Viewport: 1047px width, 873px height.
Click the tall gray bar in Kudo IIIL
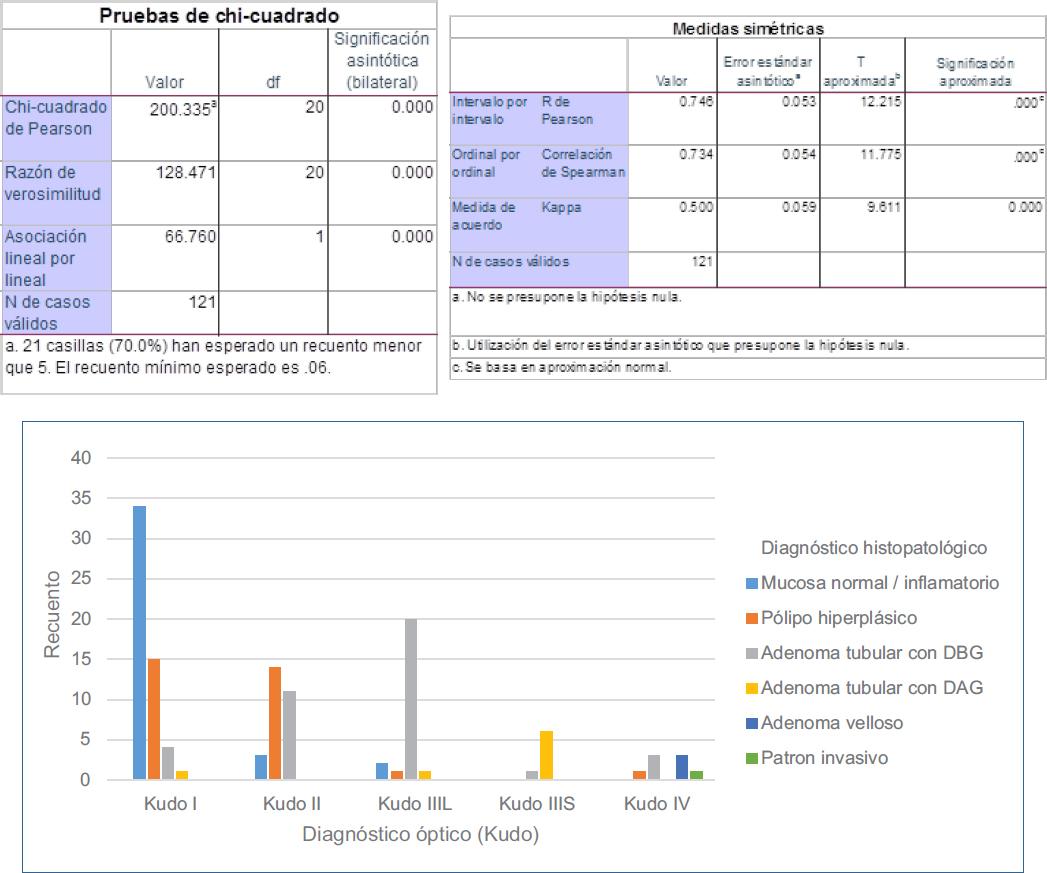point(410,699)
